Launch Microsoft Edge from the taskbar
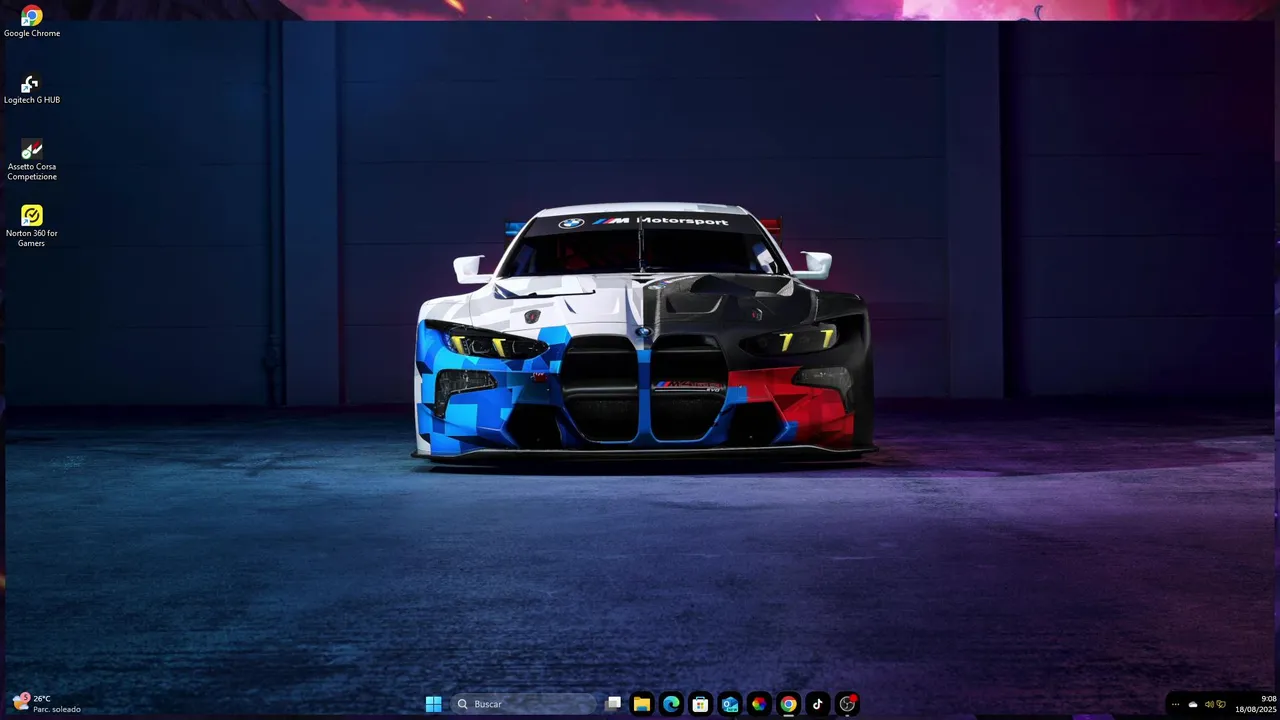 tap(671, 704)
